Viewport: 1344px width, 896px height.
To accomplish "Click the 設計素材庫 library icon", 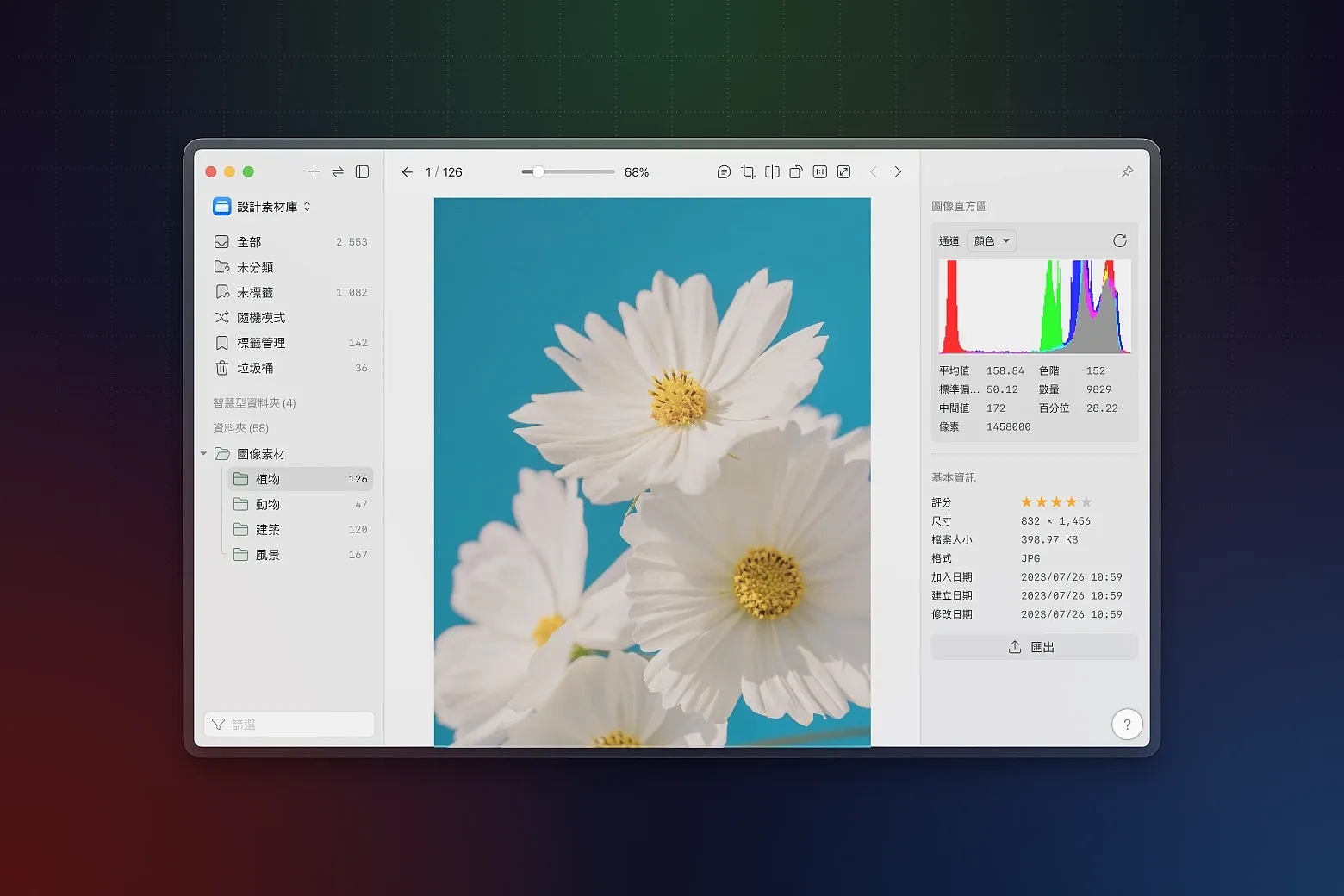I will click(x=222, y=207).
